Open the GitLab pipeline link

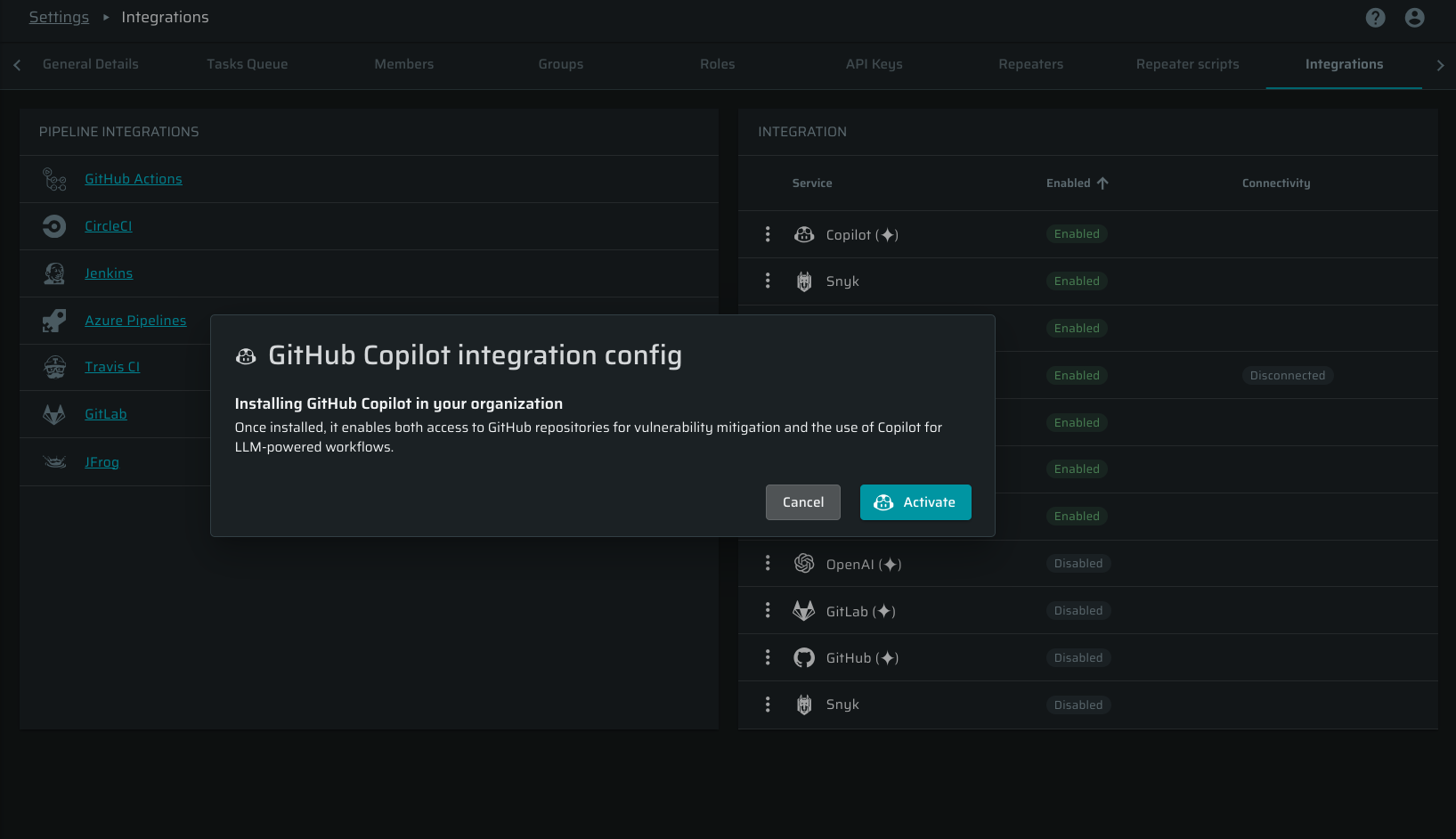pyautogui.click(x=106, y=414)
